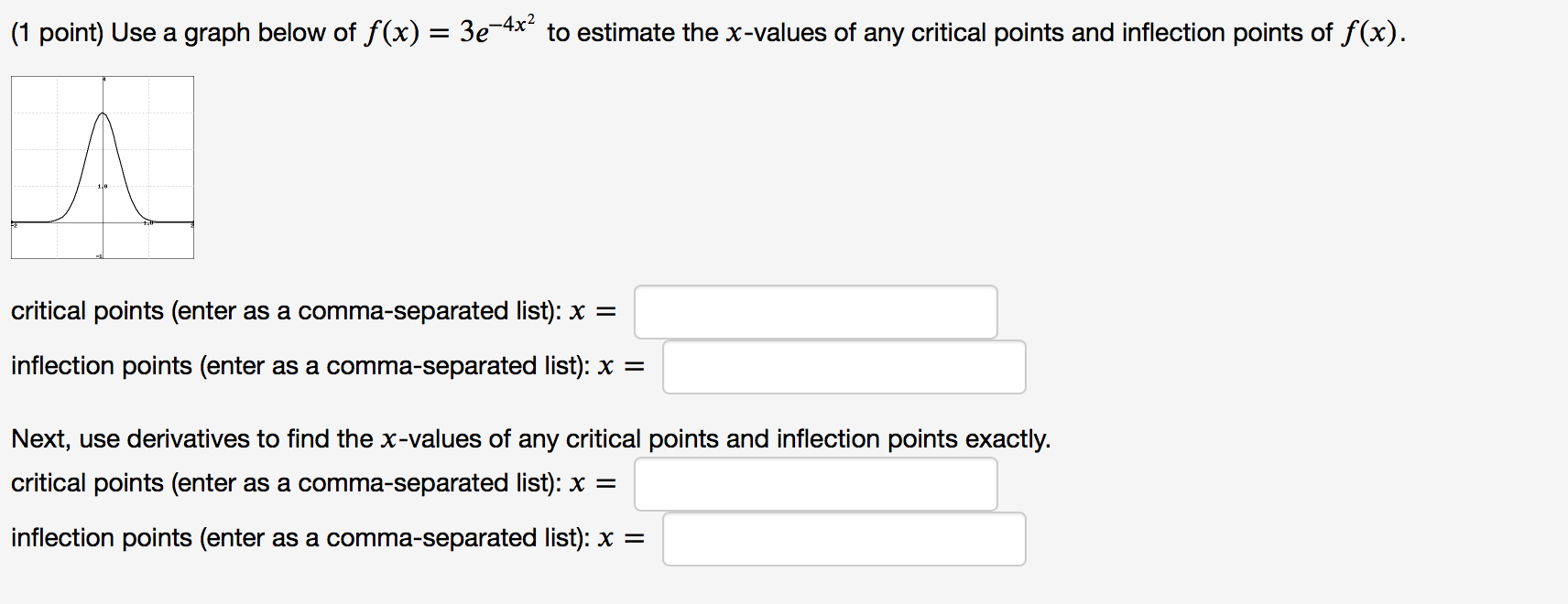Select the exact critical points answer box

tap(815, 483)
